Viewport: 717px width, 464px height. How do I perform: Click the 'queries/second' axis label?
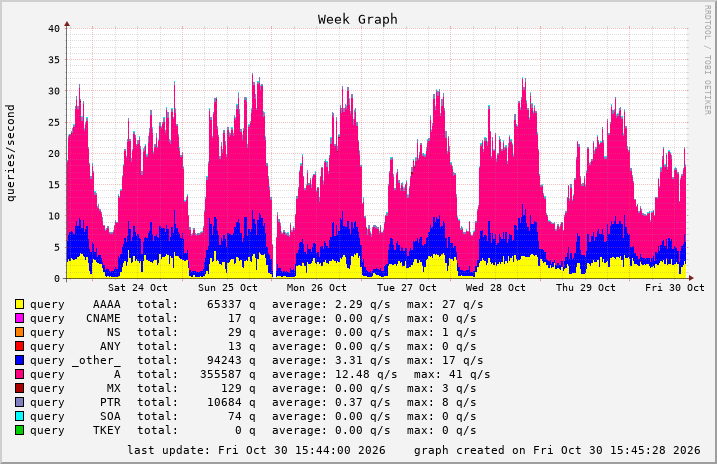pyautogui.click(x=11, y=153)
